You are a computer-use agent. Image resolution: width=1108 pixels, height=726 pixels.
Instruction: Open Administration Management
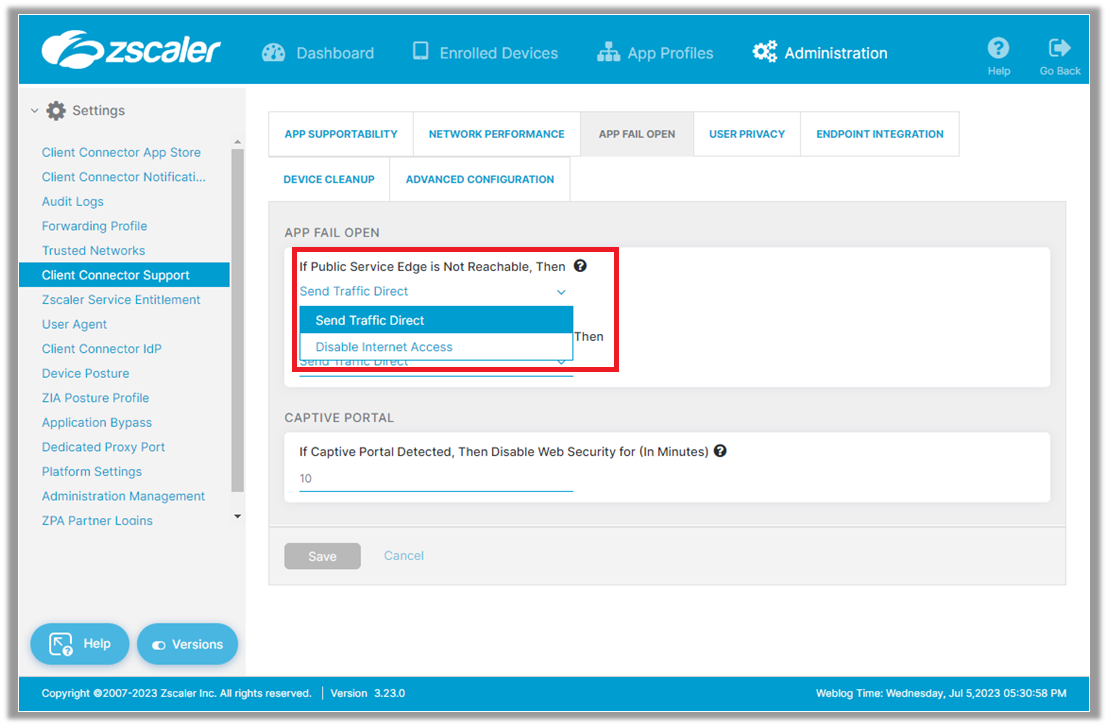[123, 496]
